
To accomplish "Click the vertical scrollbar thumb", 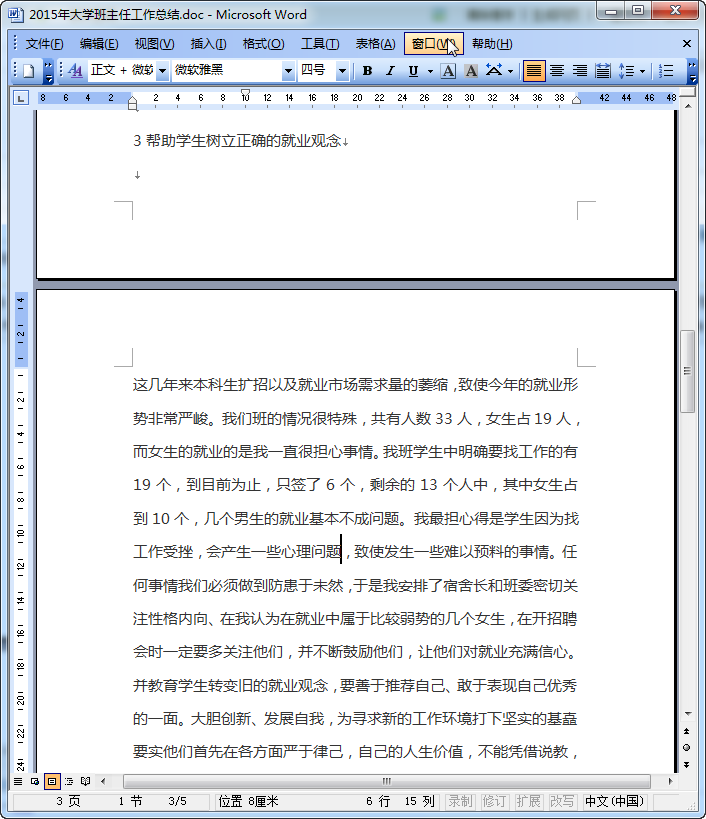I will click(687, 371).
